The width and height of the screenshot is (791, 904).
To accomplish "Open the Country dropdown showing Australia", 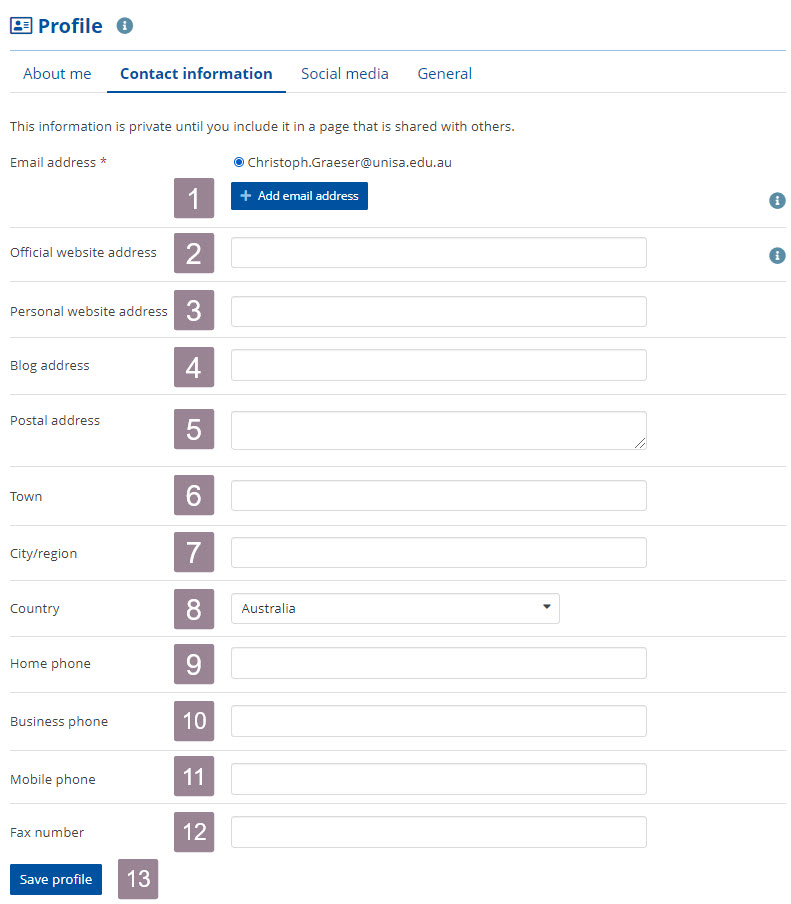I will (x=395, y=608).
